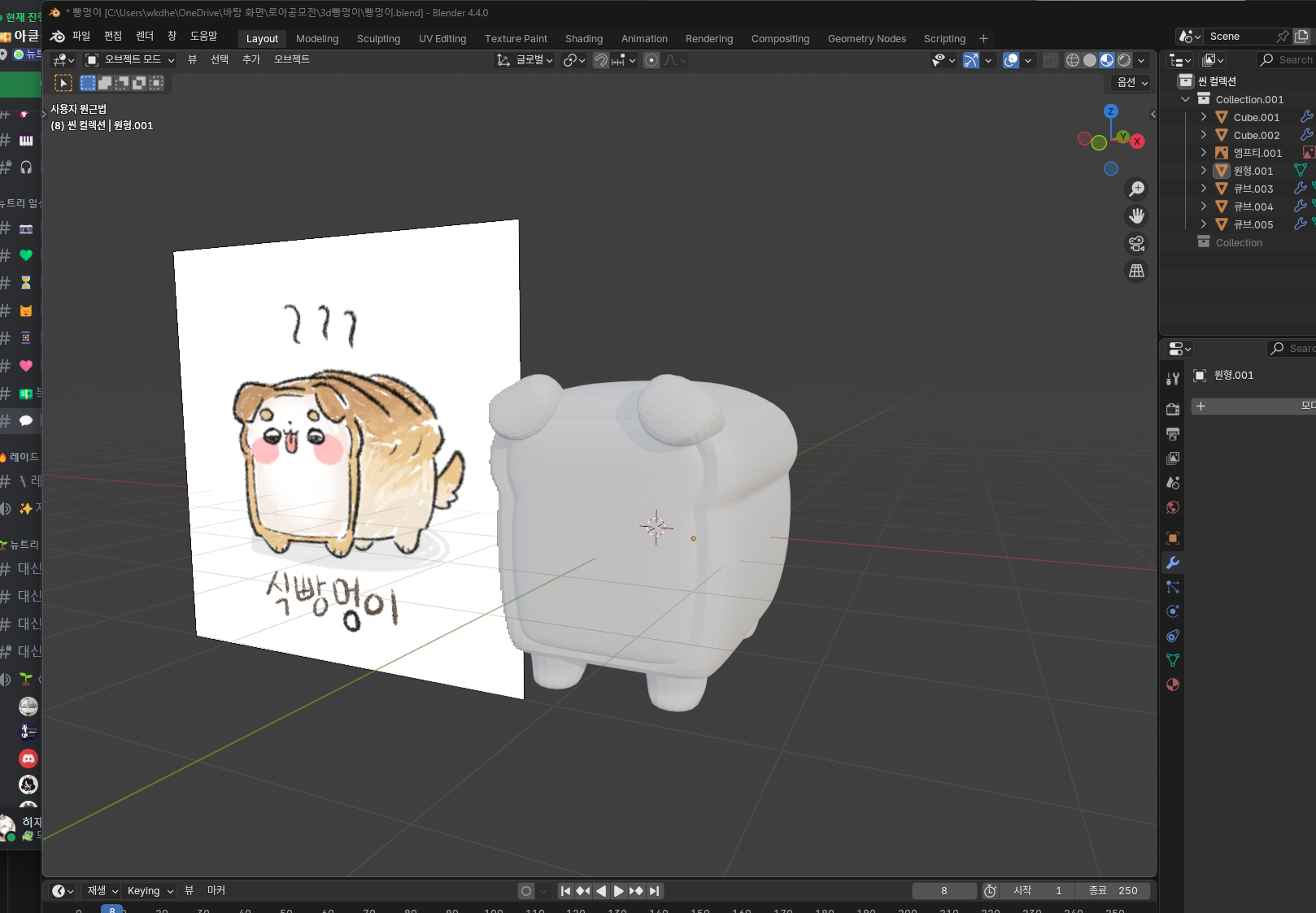Open the Tool properties tab

1173,378
